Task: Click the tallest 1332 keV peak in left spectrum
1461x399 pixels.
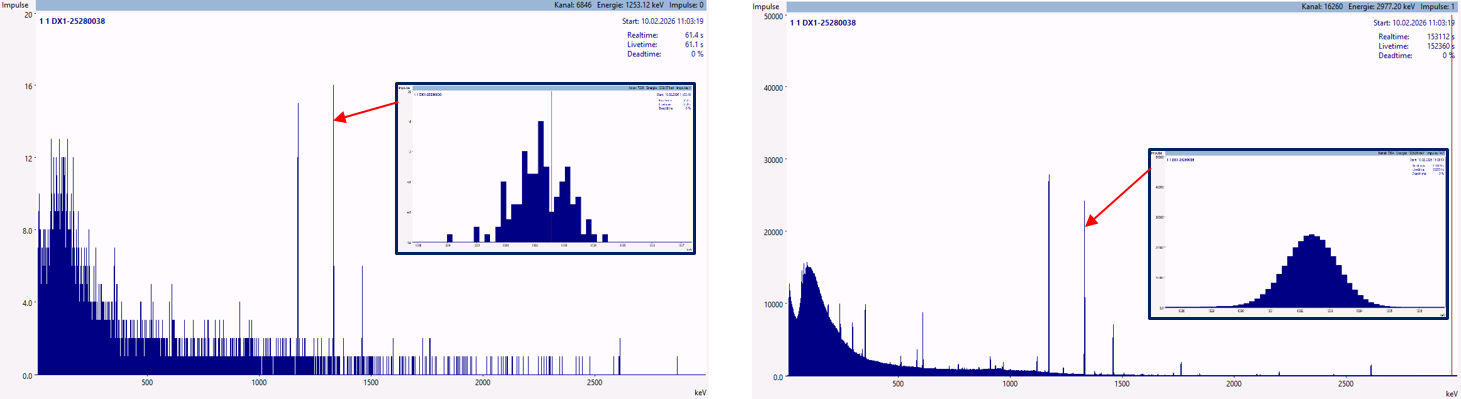Action: coord(334,230)
